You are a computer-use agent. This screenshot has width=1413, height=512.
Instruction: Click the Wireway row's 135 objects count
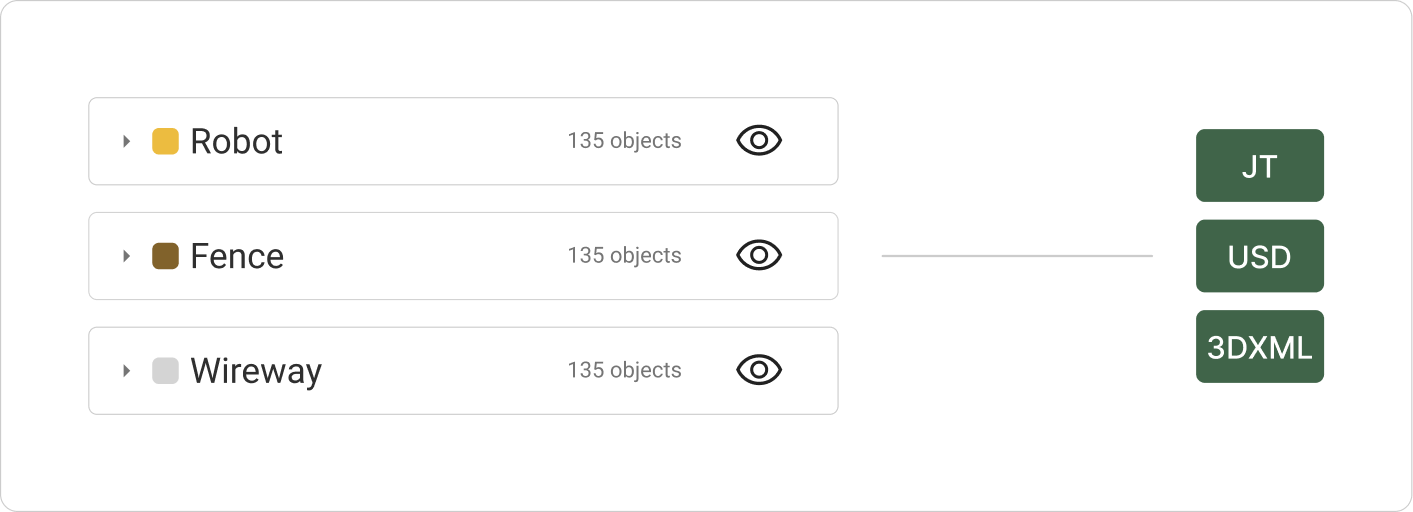point(624,370)
